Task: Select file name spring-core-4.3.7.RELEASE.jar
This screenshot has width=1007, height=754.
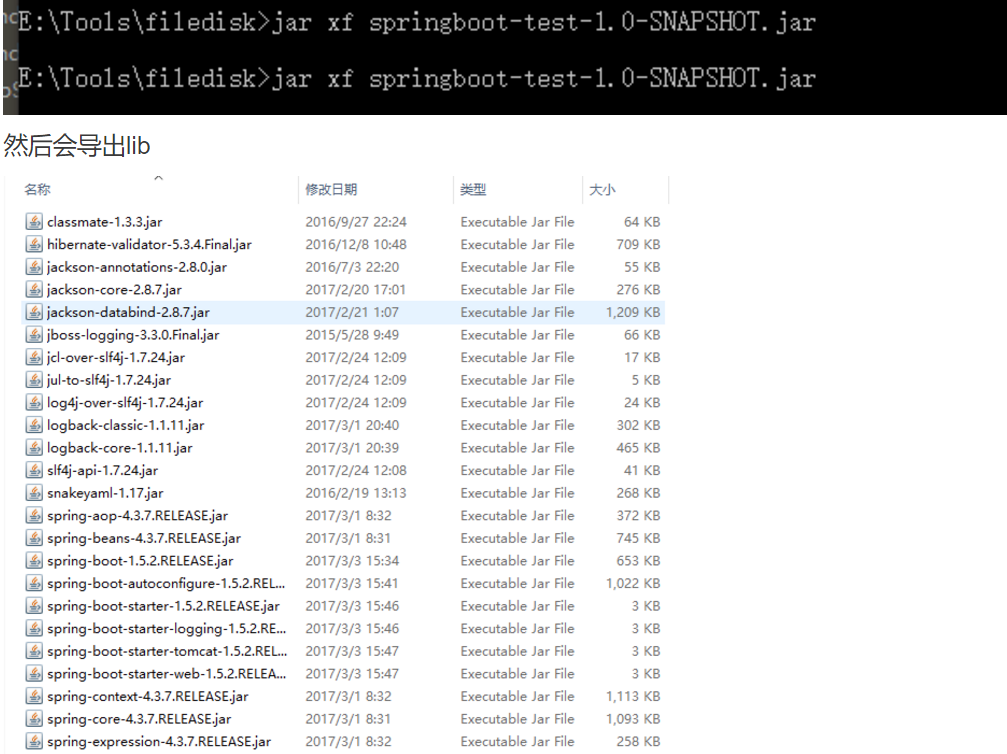Action: coord(139,719)
